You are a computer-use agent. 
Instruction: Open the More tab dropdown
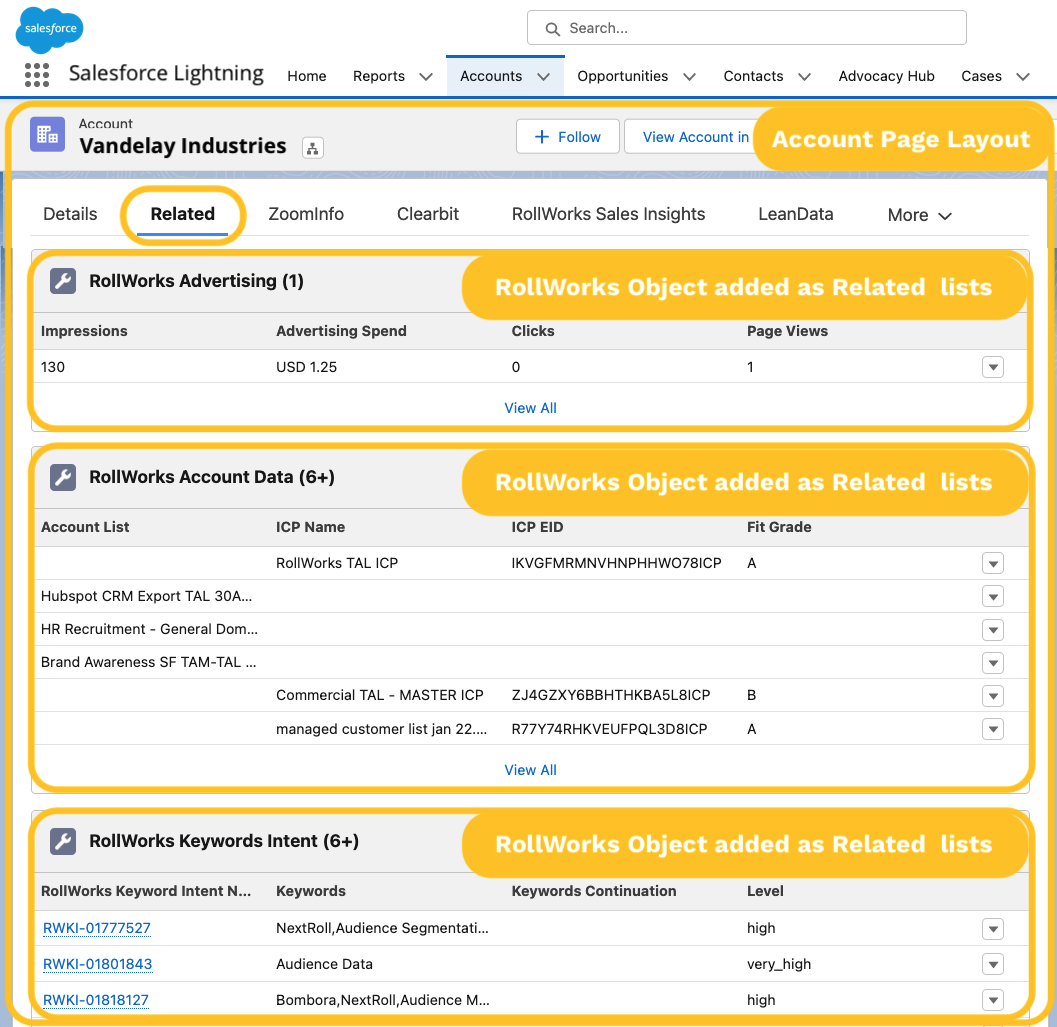[917, 214]
